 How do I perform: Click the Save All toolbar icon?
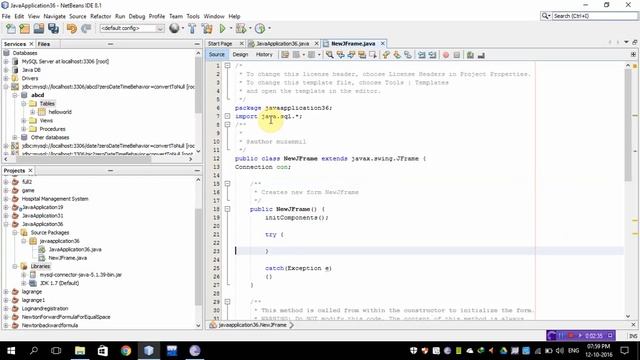coord(53,28)
